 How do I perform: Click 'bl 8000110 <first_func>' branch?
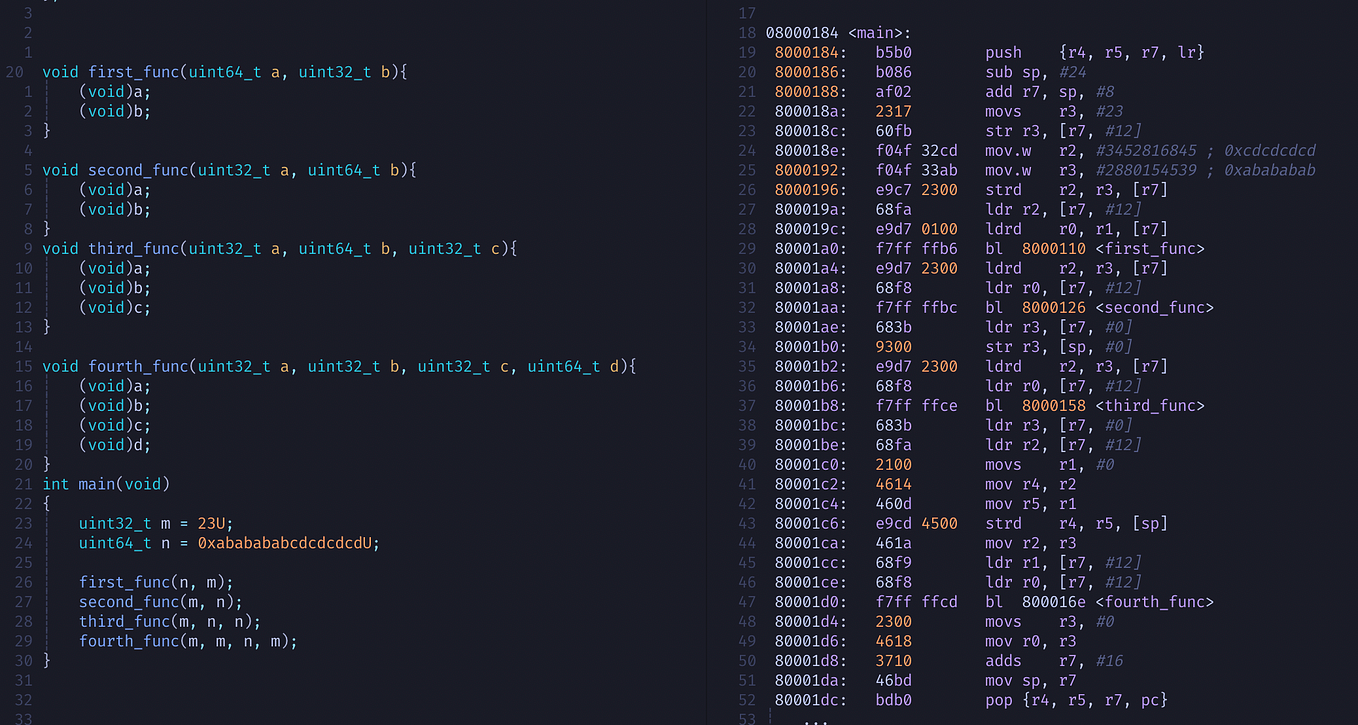pyautogui.click(x=1095, y=248)
